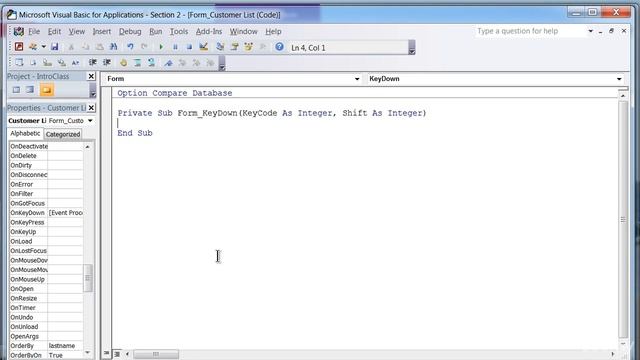Toggle Bookmark flag icon
The image size is (640, 360).
tap(168, 63)
